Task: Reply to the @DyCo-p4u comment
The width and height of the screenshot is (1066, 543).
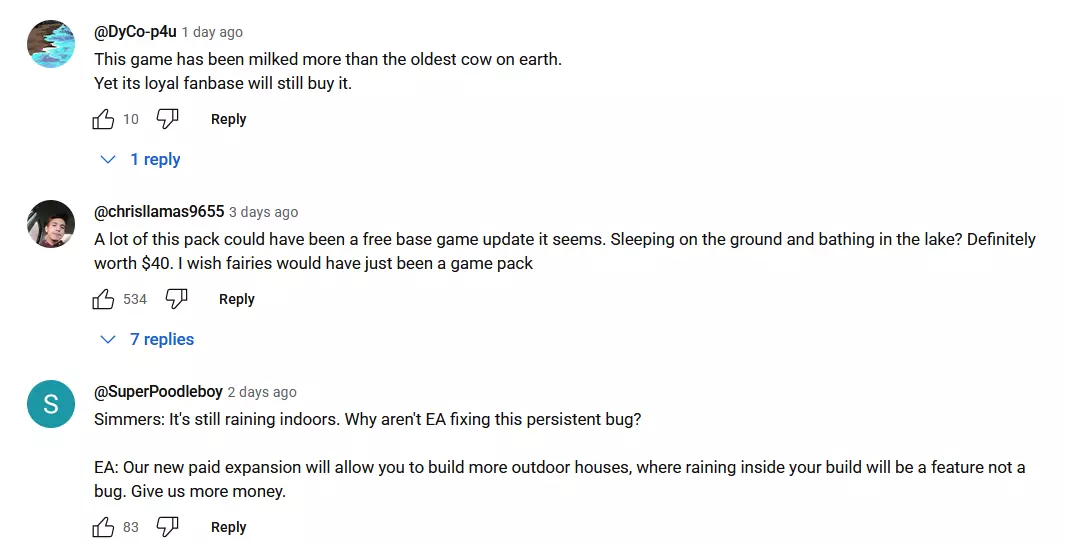Action: point(228,120)
